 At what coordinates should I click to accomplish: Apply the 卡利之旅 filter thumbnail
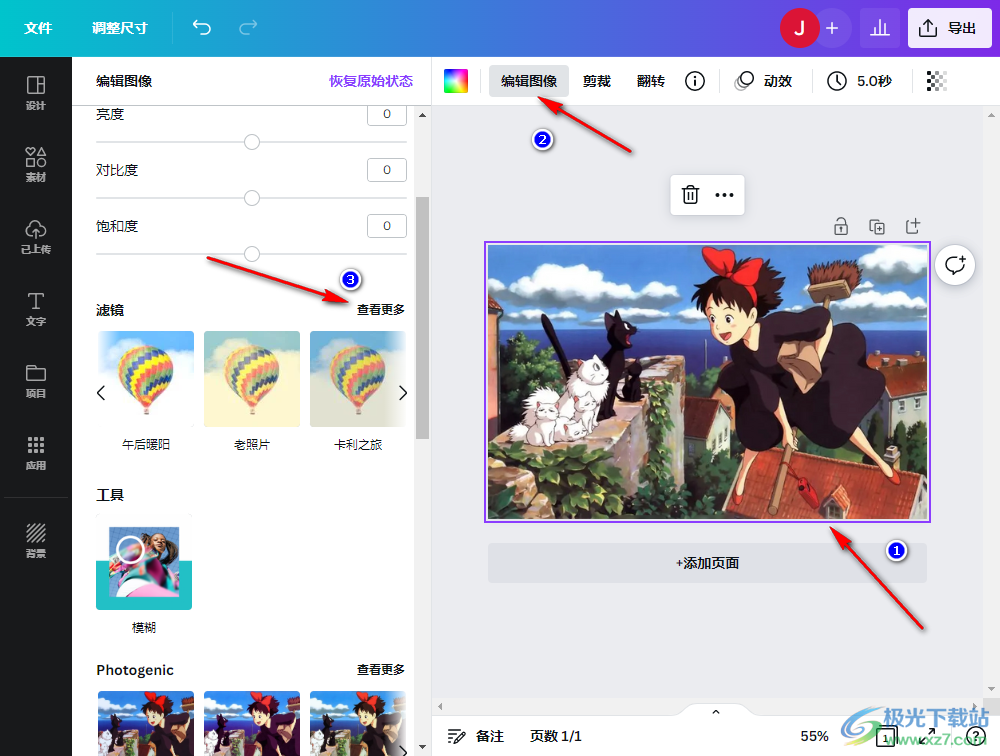(358, 379)
